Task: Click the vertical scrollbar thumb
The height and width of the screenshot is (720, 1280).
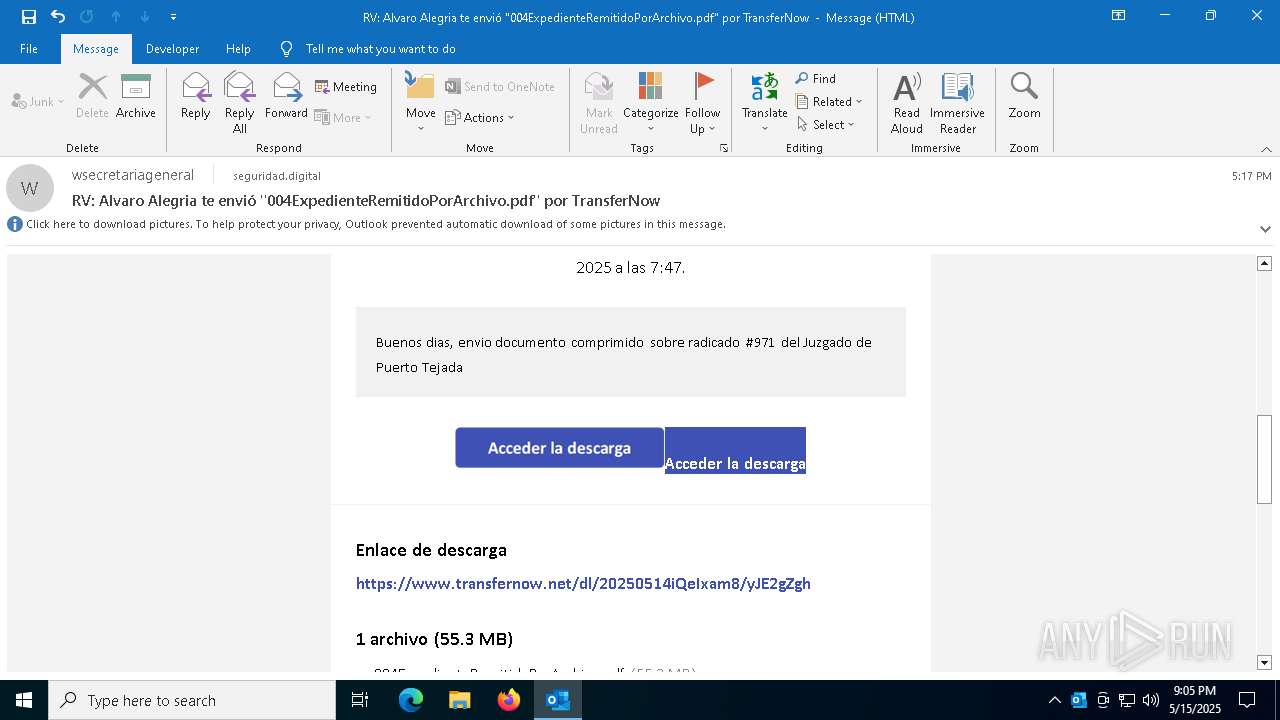Action: click(x=1264, y=459)
